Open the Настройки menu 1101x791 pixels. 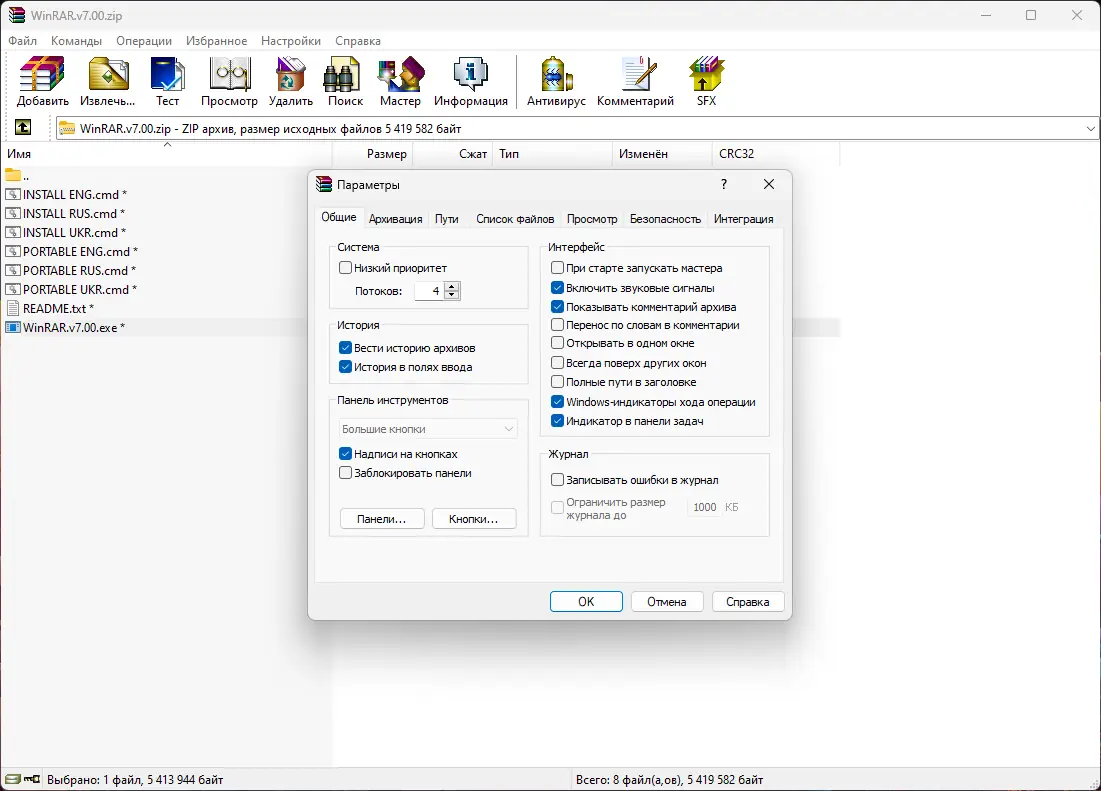(291, 41)
